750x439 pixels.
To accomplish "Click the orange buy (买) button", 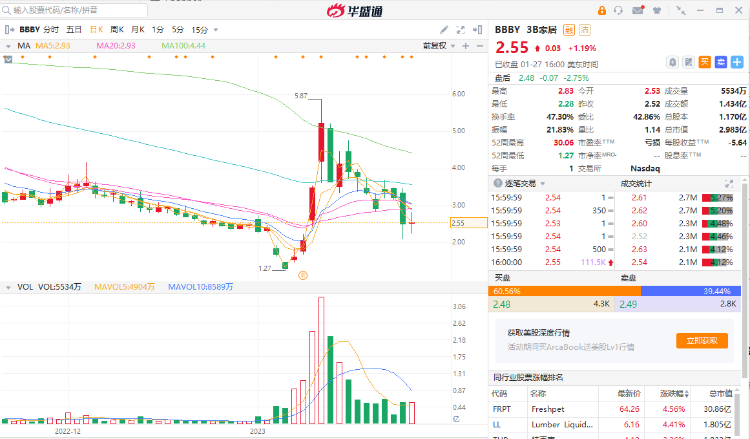I will click(x=705, y=62).
